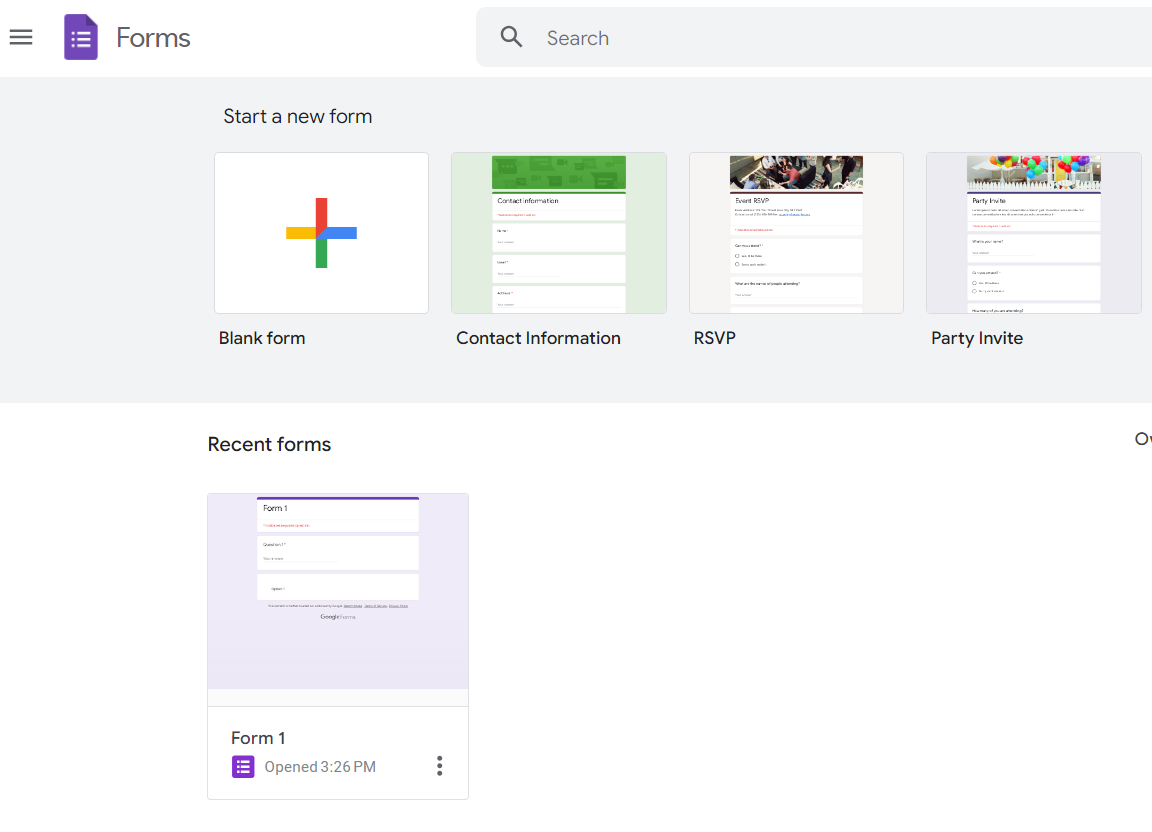Open the Party Invite template thumbnail
The width and height of the screenshot is (1152, 832).
(1033, 233)
